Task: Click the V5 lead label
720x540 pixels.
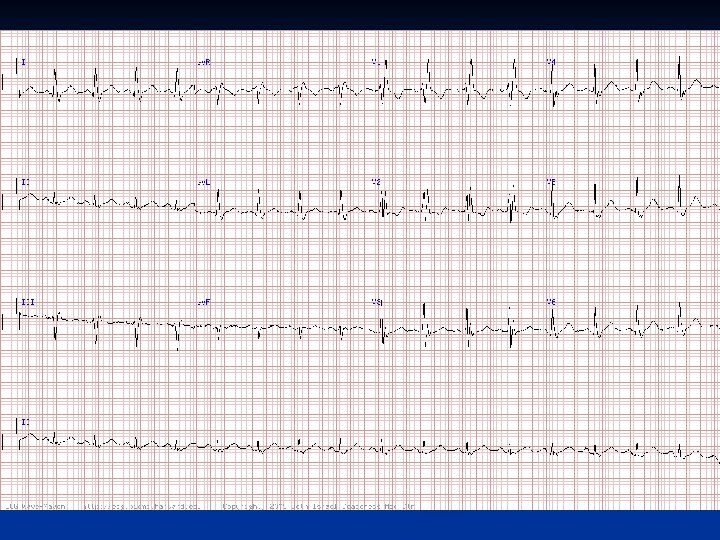Action: click(x=551, y=182)
